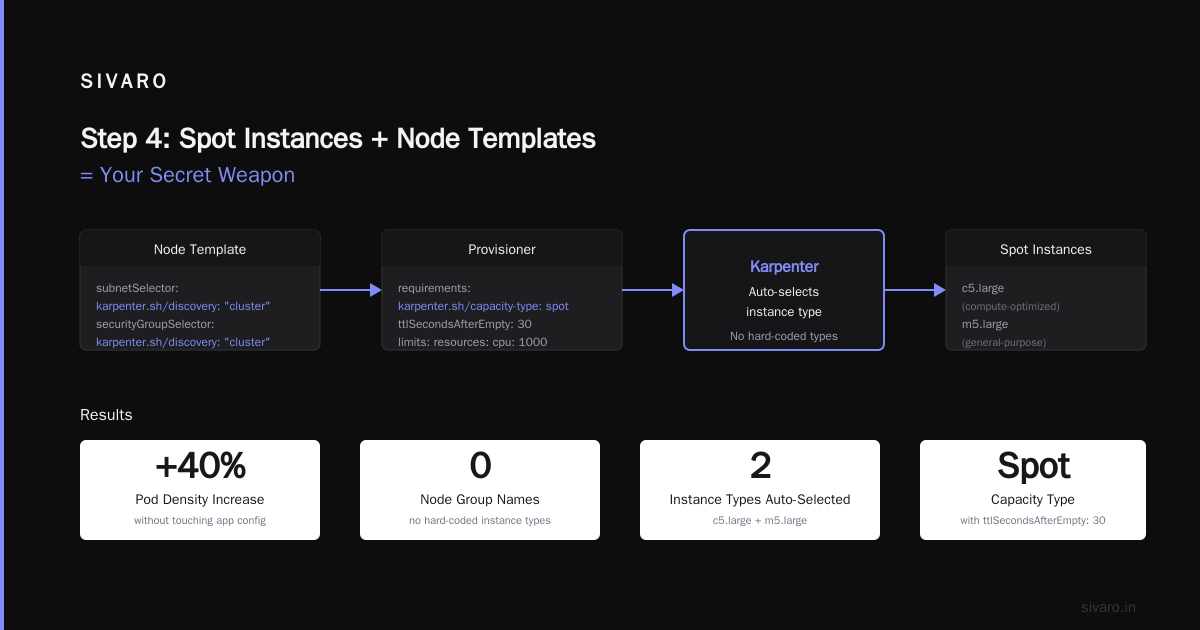Click the +40% Pod Density Increase card
The width and height of the screenshot is (1200, 630).
[x=200, y=490]
